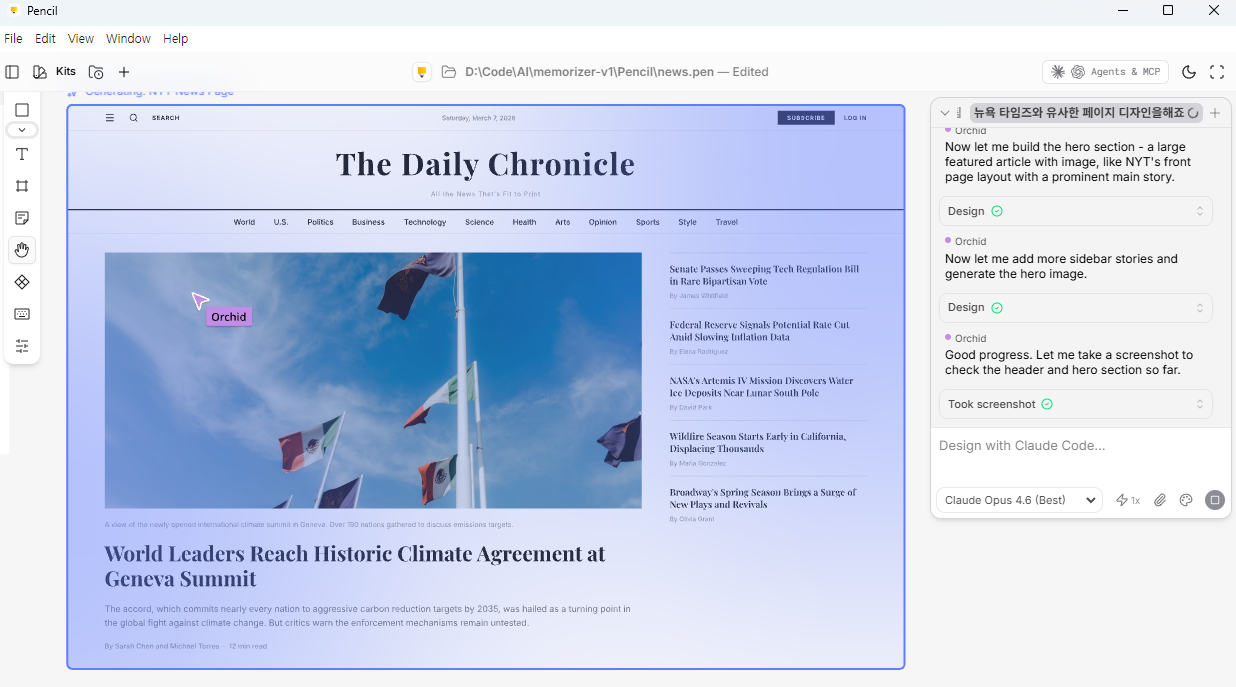Screen dimensions: 1236x687
Task: Open the components diamond icon tool
Action: coord(22,282)
